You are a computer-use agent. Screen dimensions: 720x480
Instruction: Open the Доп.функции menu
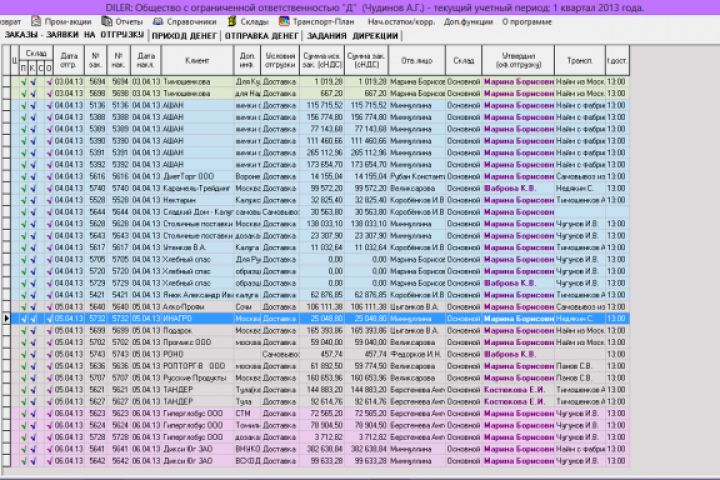click(468, 22)
